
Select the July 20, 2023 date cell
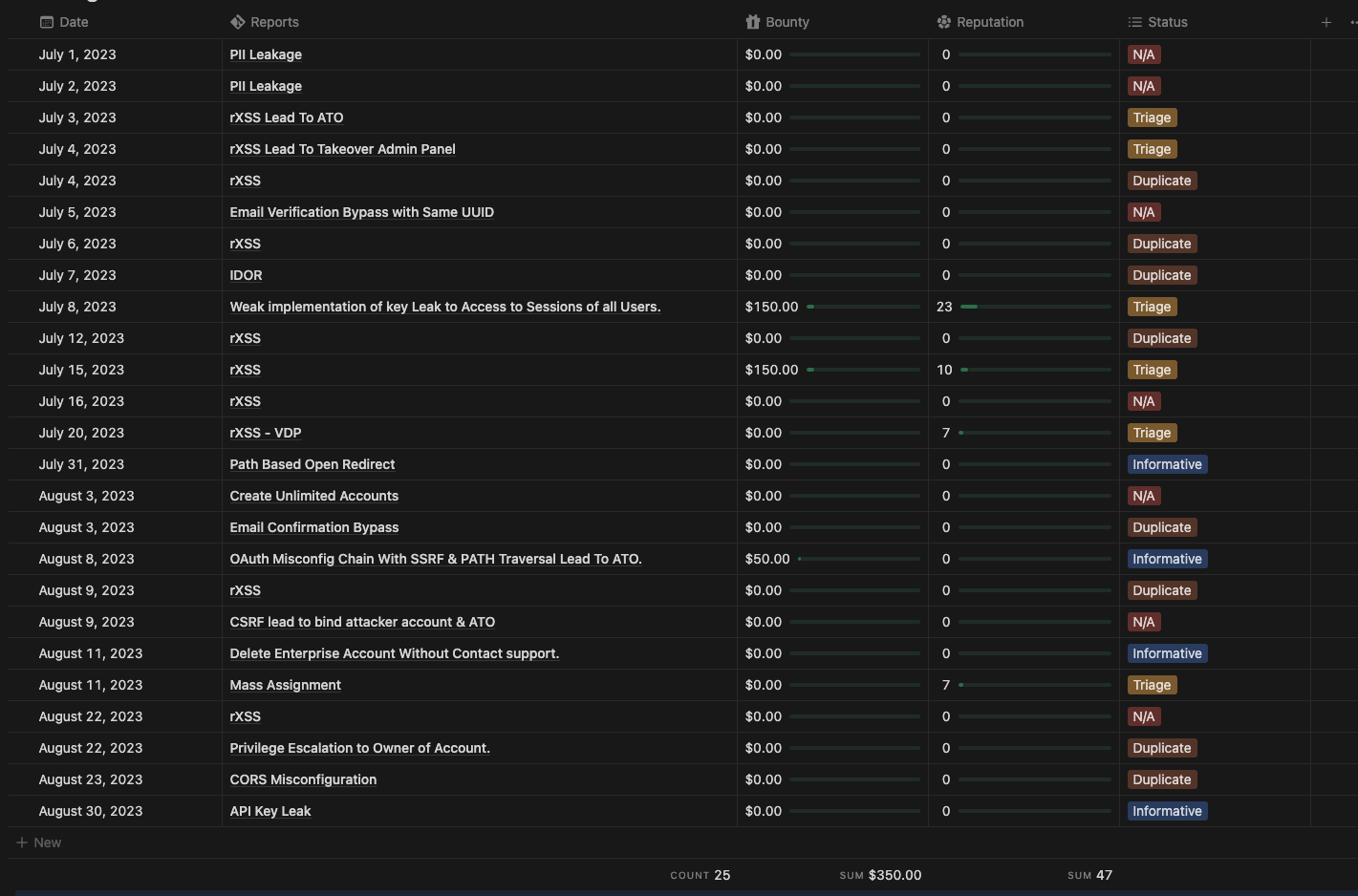[x=81, y=433]
